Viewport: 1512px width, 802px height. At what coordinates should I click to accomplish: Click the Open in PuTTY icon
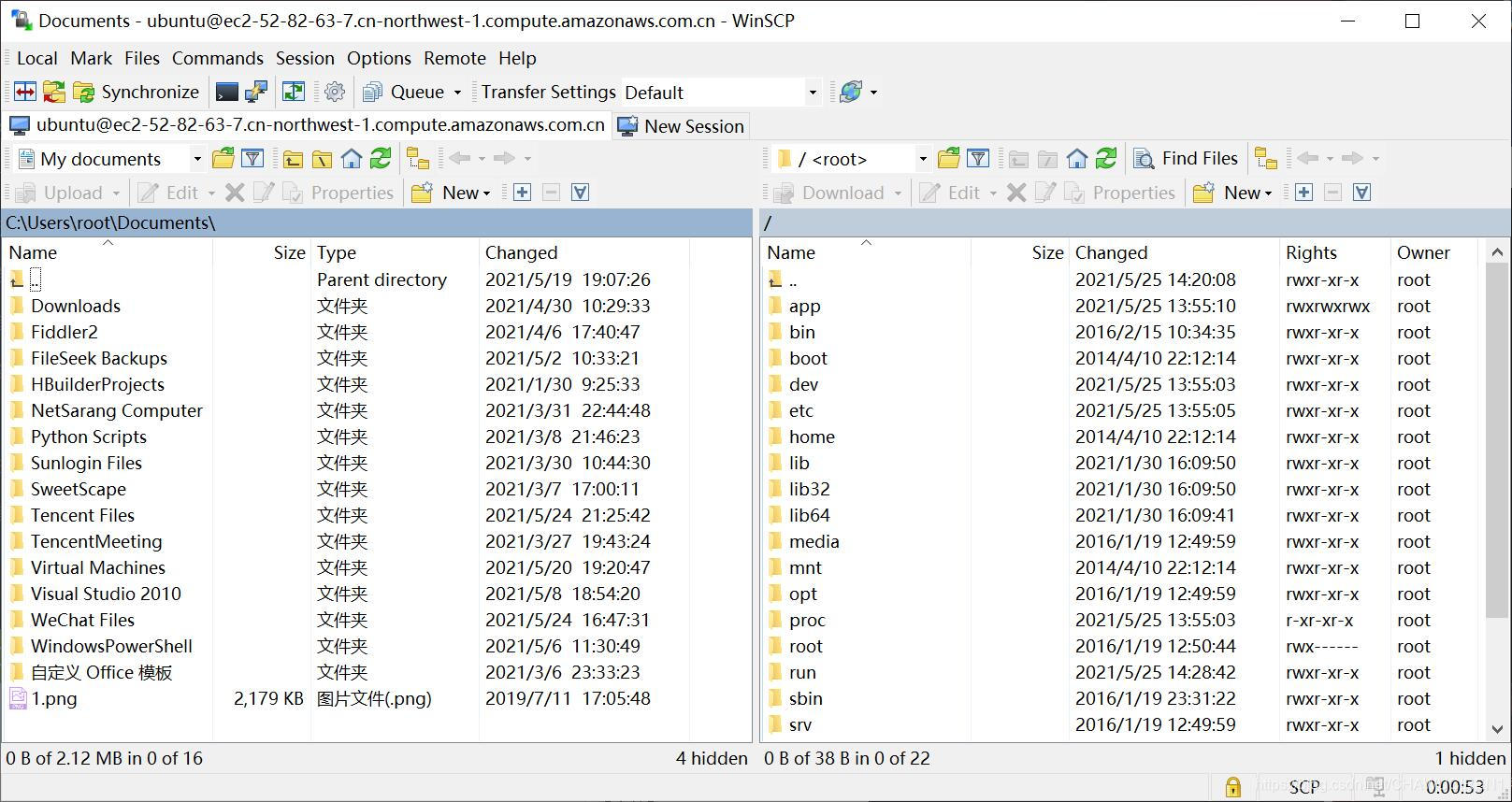coord(255,92)
